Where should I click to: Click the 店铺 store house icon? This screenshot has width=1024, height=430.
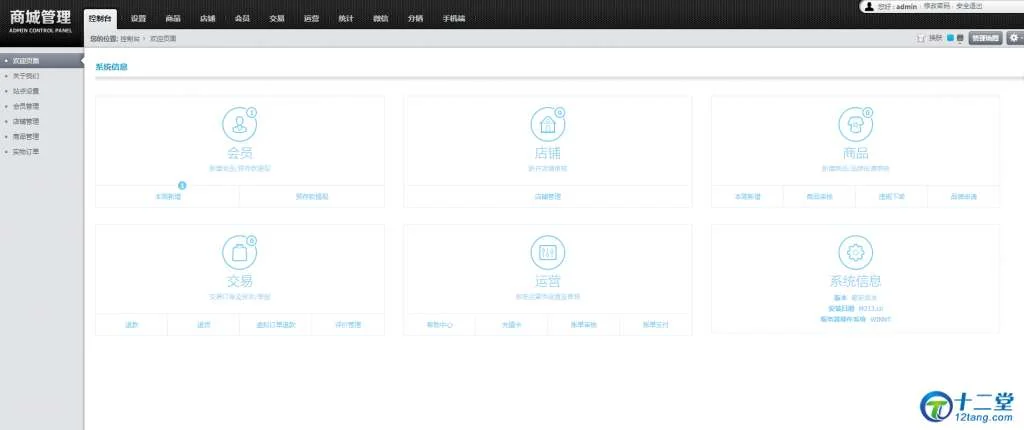pyautogui.click(x=547, y=125)
